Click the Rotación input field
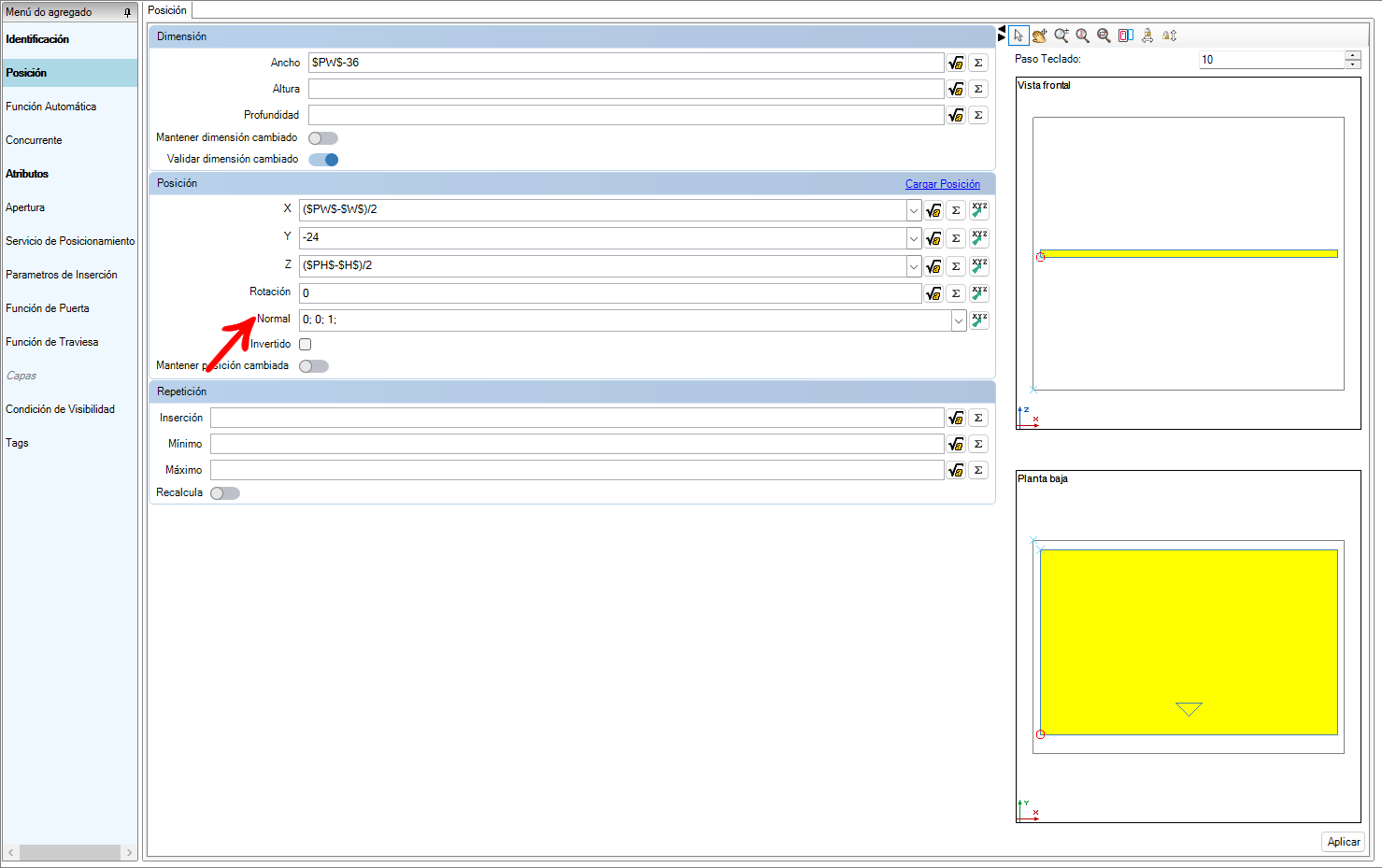 [610, 293]
